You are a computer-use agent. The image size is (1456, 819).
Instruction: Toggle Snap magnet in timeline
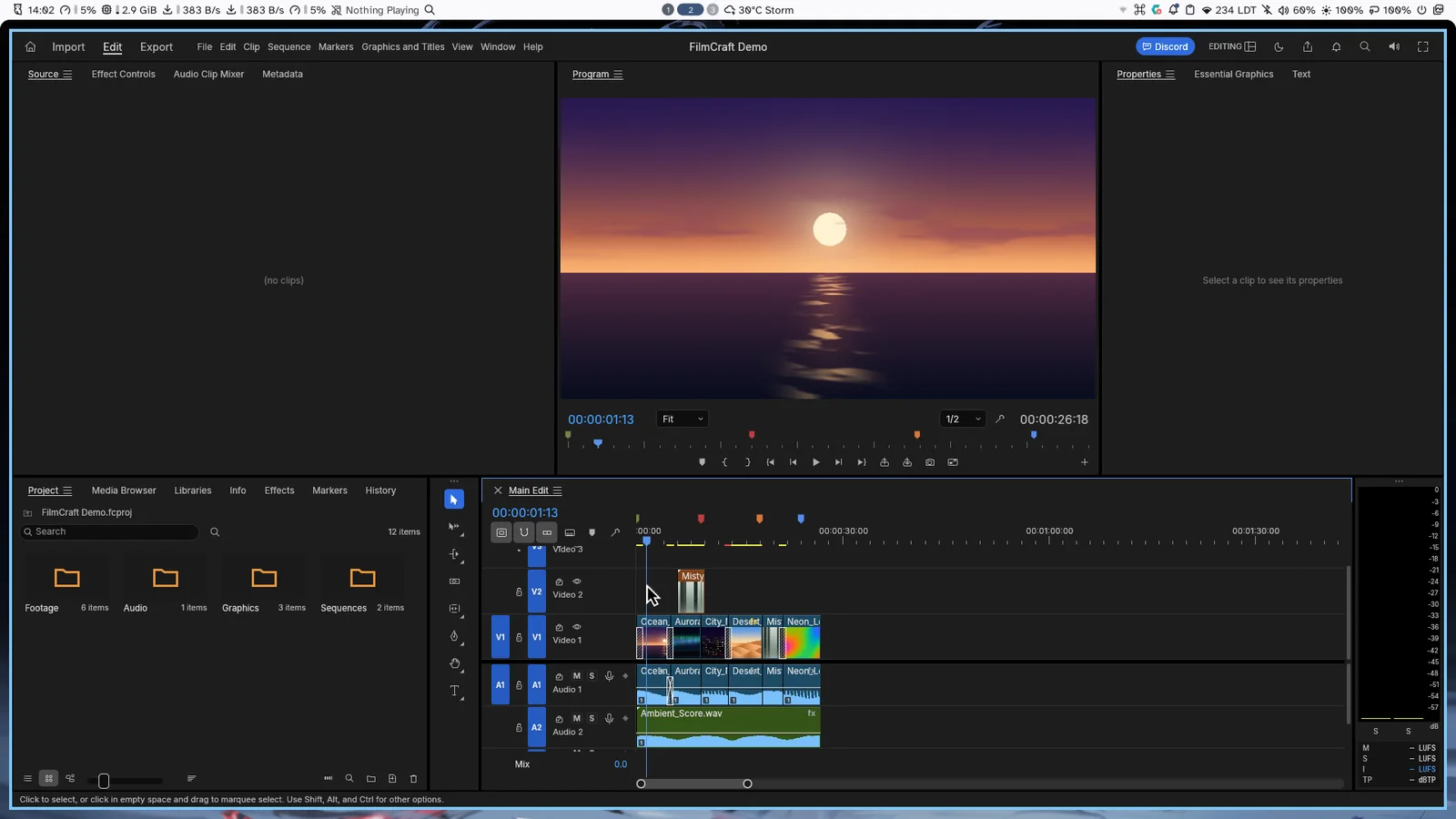point(524,532)
